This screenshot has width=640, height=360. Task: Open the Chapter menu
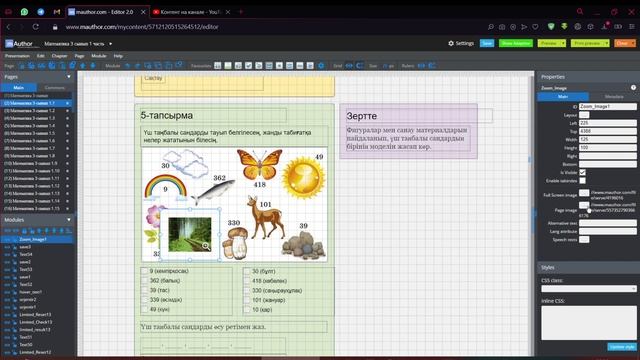[x=59, y=56]
